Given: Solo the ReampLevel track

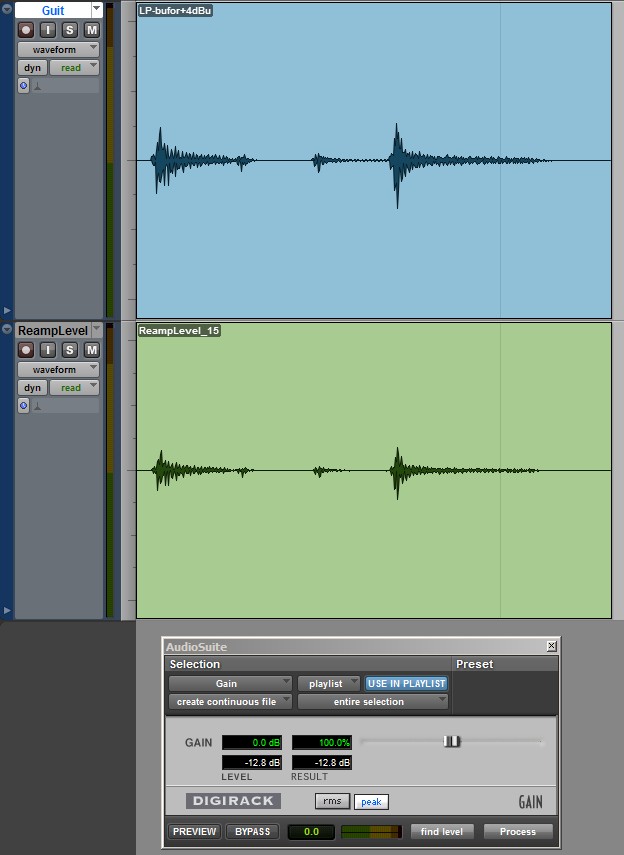Looking at the screenshot, I should (70, 350).
